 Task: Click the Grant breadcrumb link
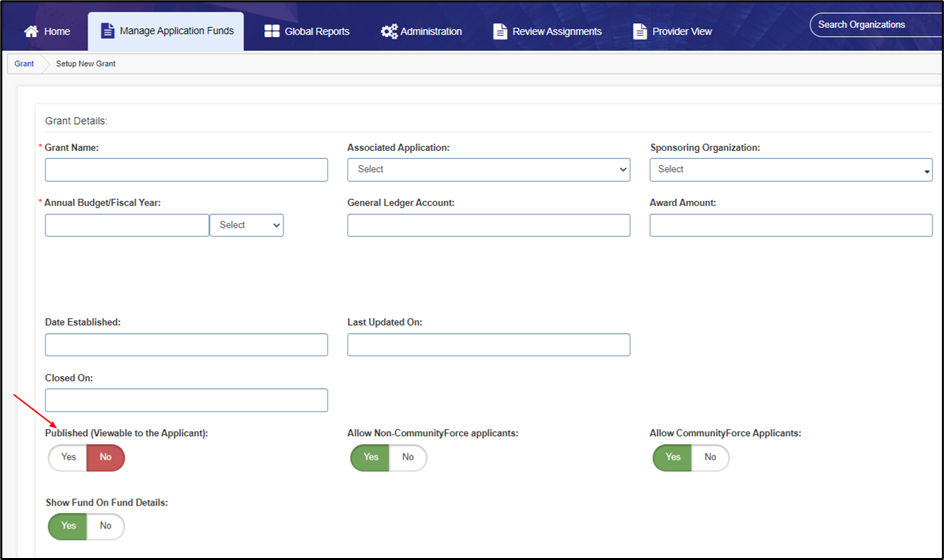(x=24, y=64)
